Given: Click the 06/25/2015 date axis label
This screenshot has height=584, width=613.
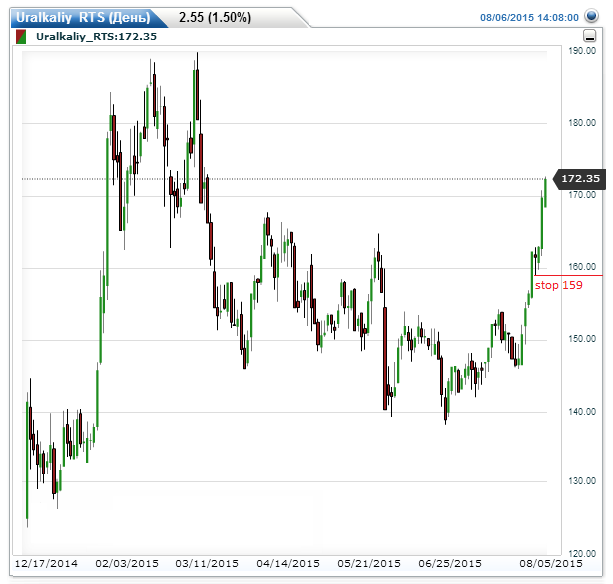Looking at the screenshot, I should tap(450, 564).
